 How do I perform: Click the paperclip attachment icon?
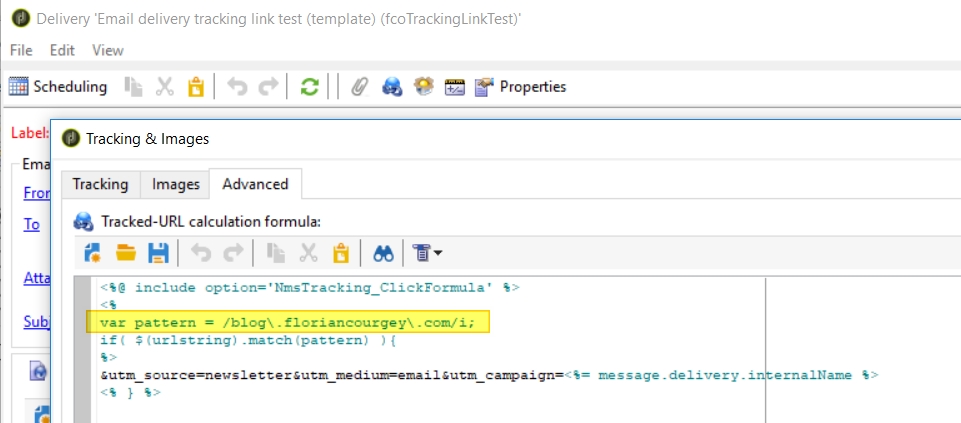358,87
